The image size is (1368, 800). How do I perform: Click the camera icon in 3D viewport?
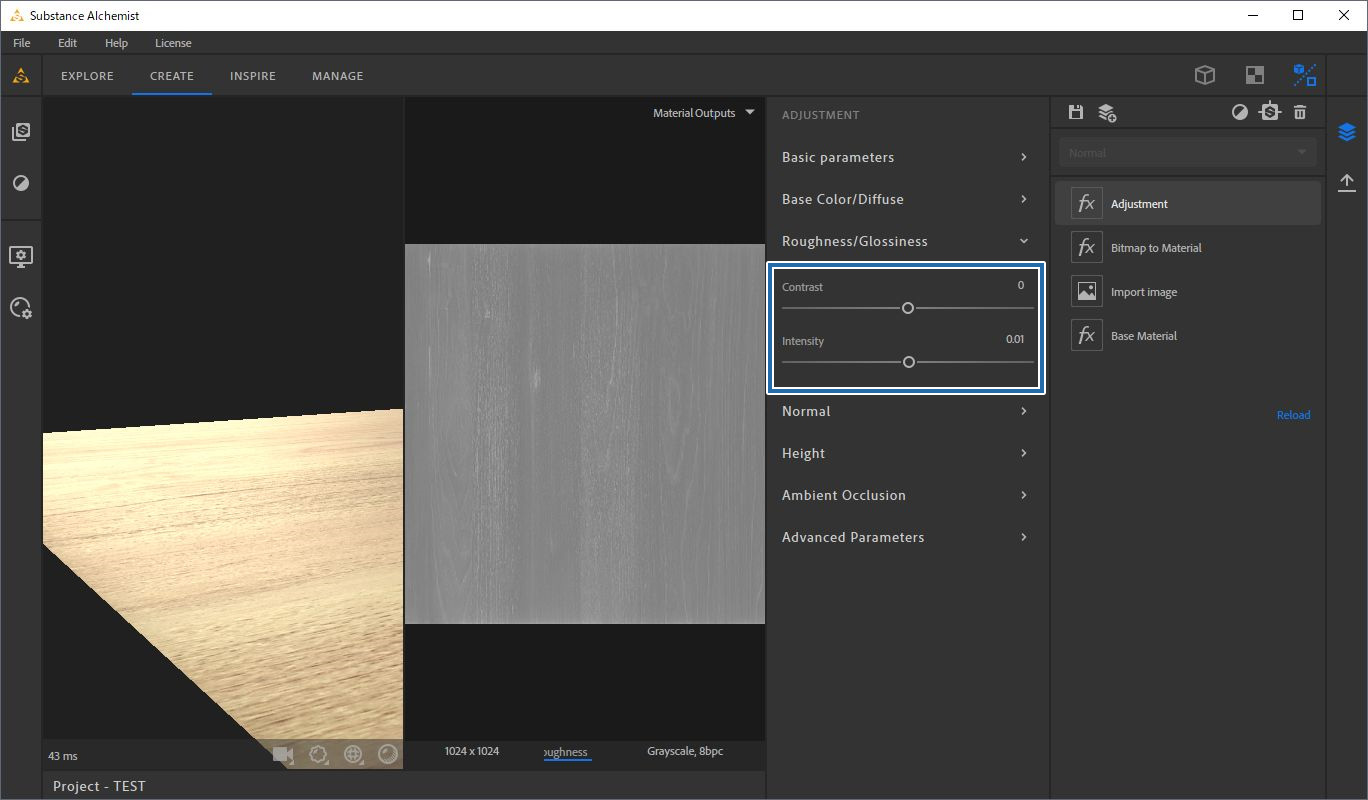click(283, 754)
